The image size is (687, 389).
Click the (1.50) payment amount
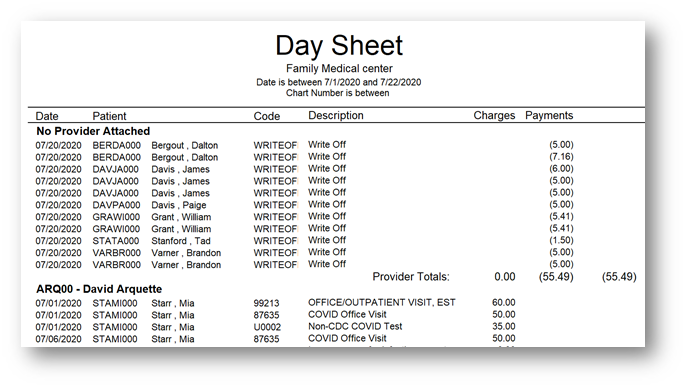coord(561,240)
